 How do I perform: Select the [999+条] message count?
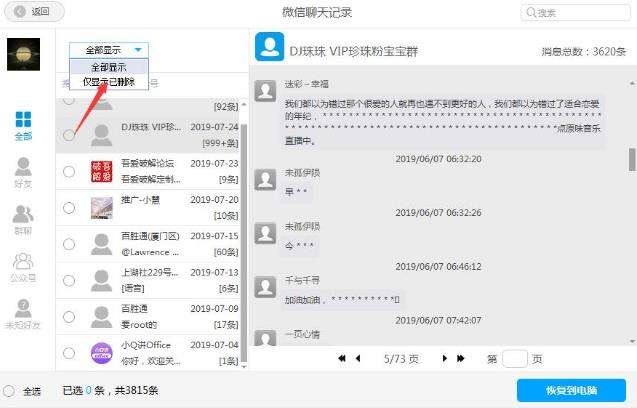coord(220,143)
